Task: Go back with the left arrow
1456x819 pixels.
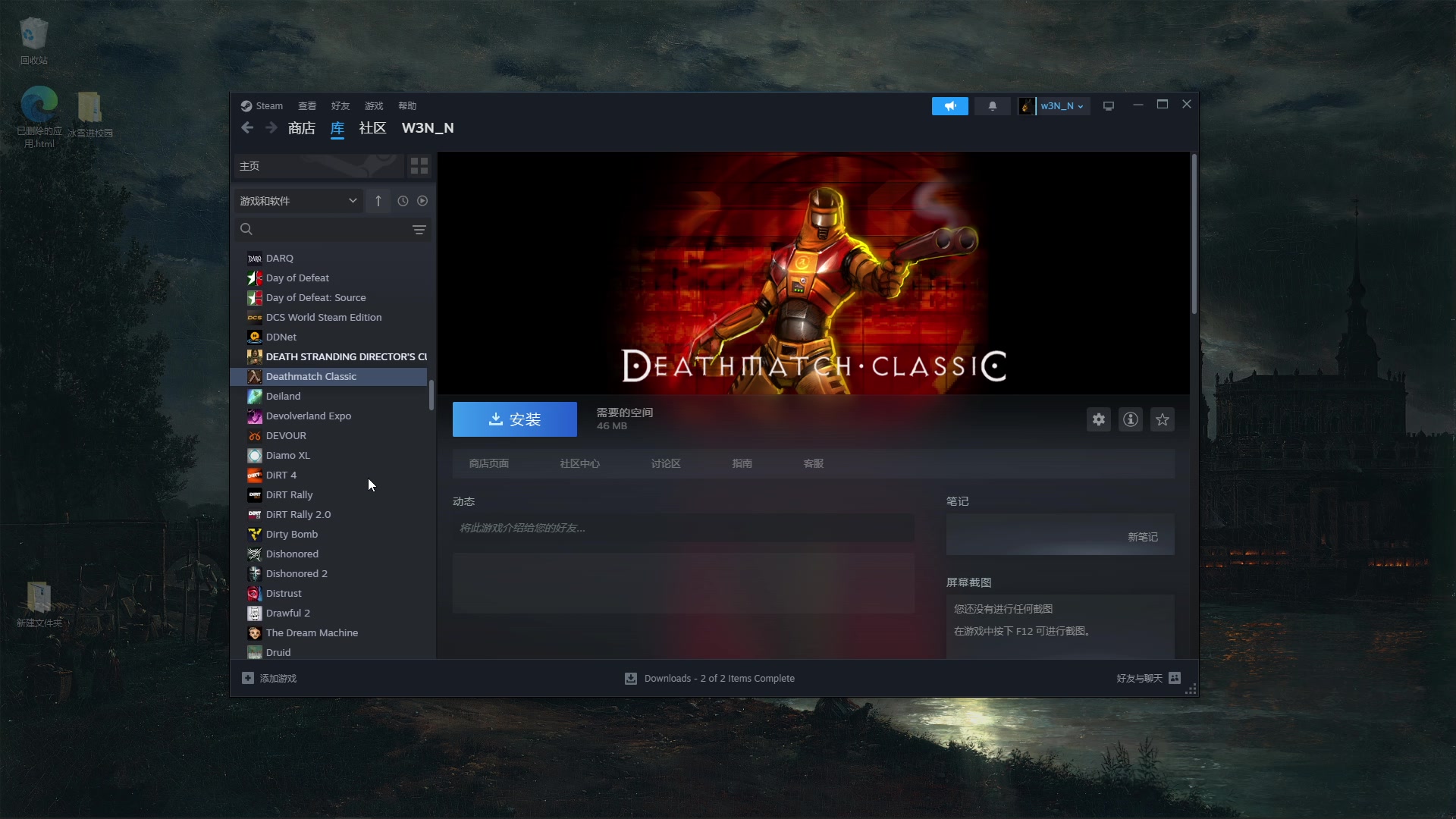Action: pos(247,128)
